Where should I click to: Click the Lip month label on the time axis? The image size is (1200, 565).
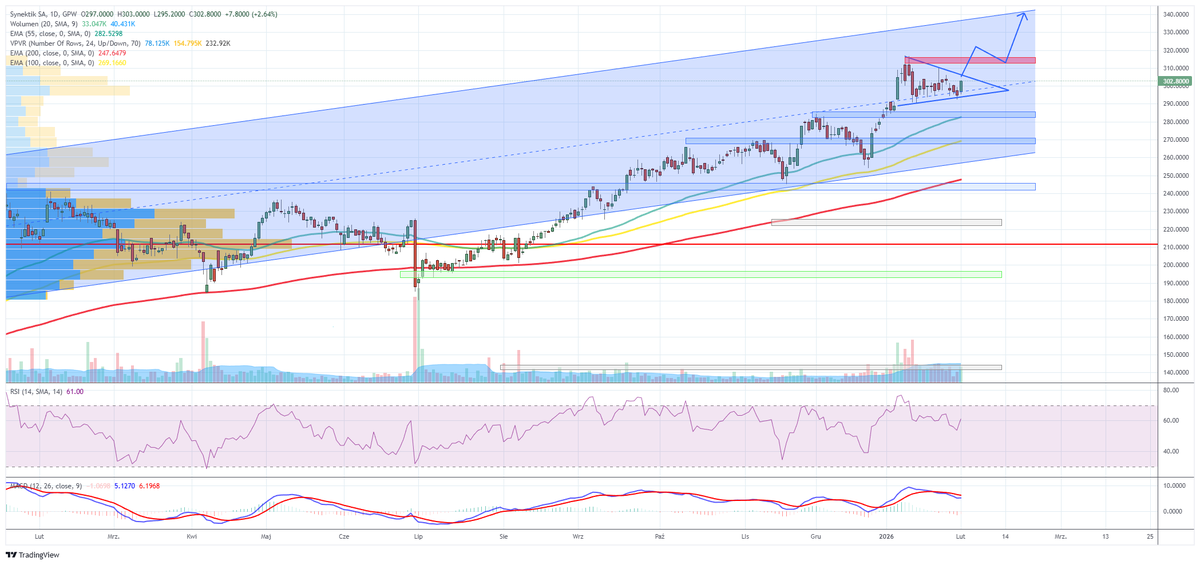click(417, 536)
